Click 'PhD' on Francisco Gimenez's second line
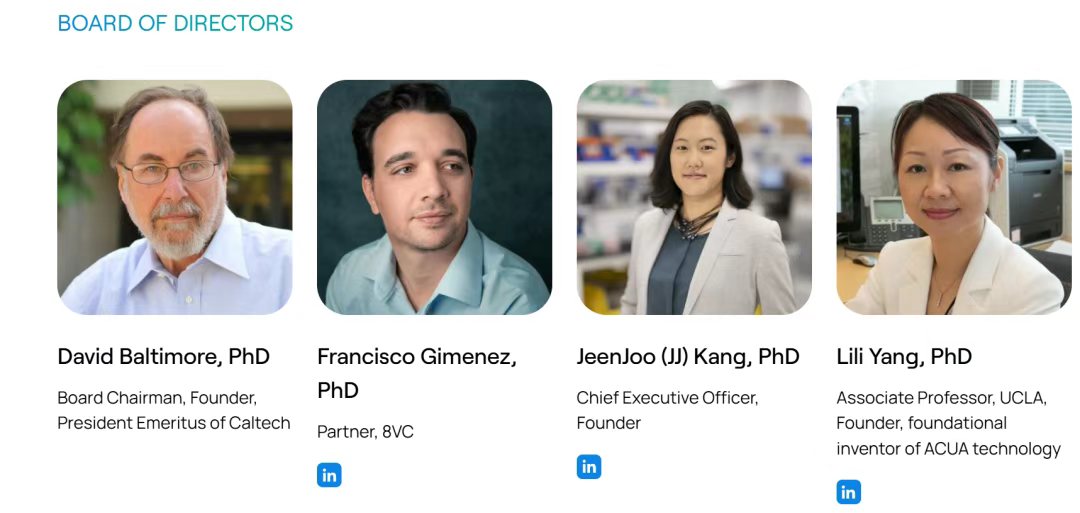Image resolution: width=1080 pixels, height=513 pixels. (338, 390)
